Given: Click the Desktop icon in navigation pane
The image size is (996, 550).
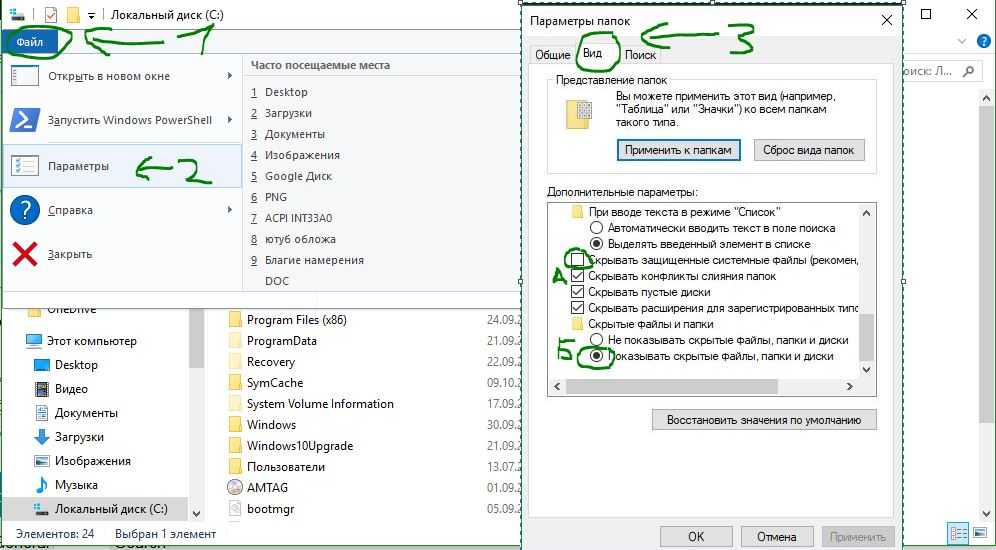Looking at the screenshot, I should 41,365.
